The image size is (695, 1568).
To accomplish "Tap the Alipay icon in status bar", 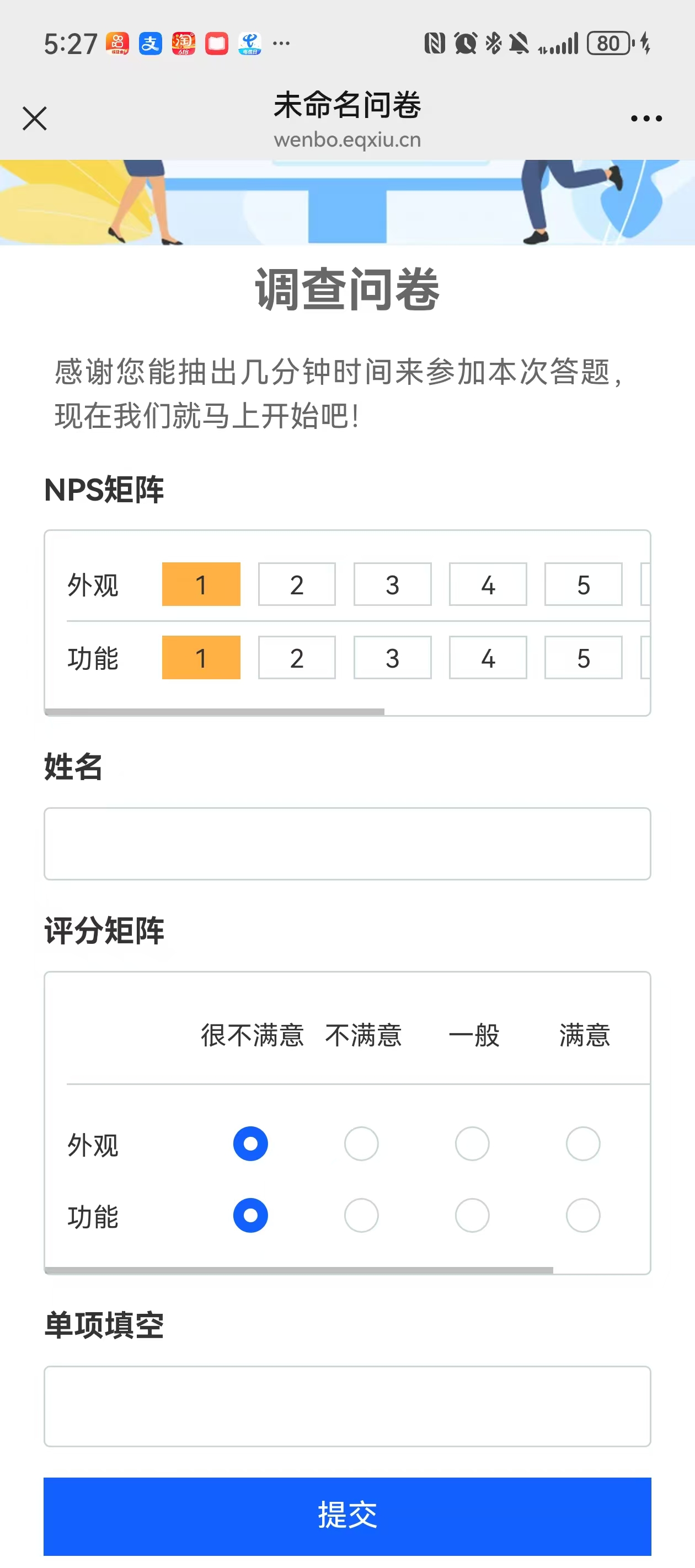I will pyautogui.click(x=150, y=44).
